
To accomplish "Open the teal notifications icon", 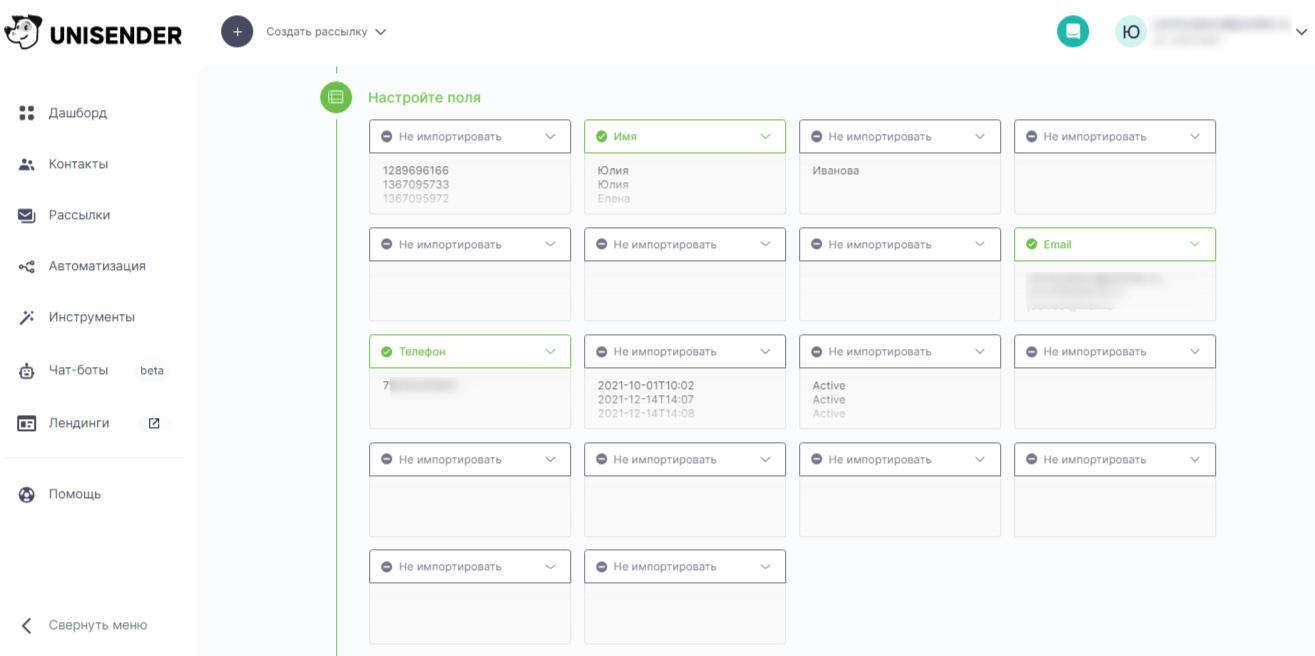I will (1073, 32).
